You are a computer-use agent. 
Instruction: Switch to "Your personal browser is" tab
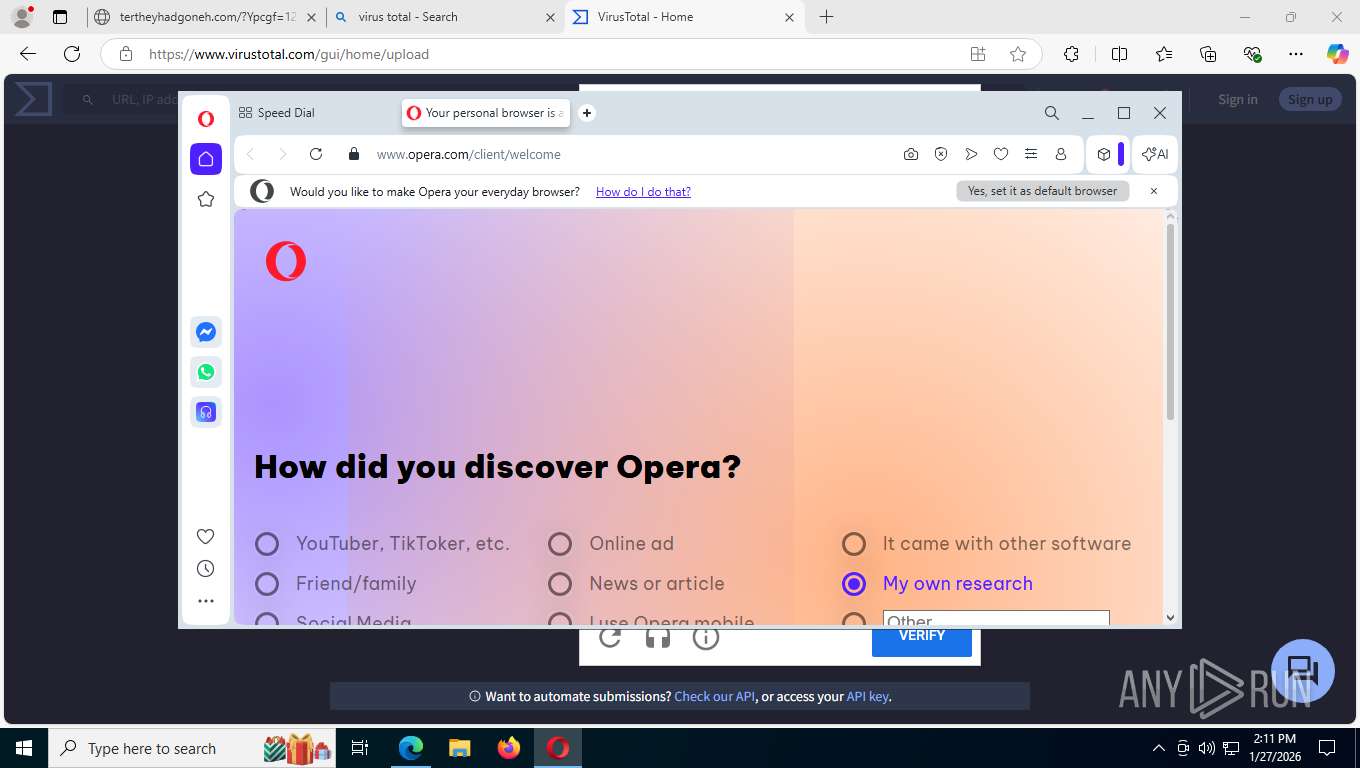click(486, 113)
